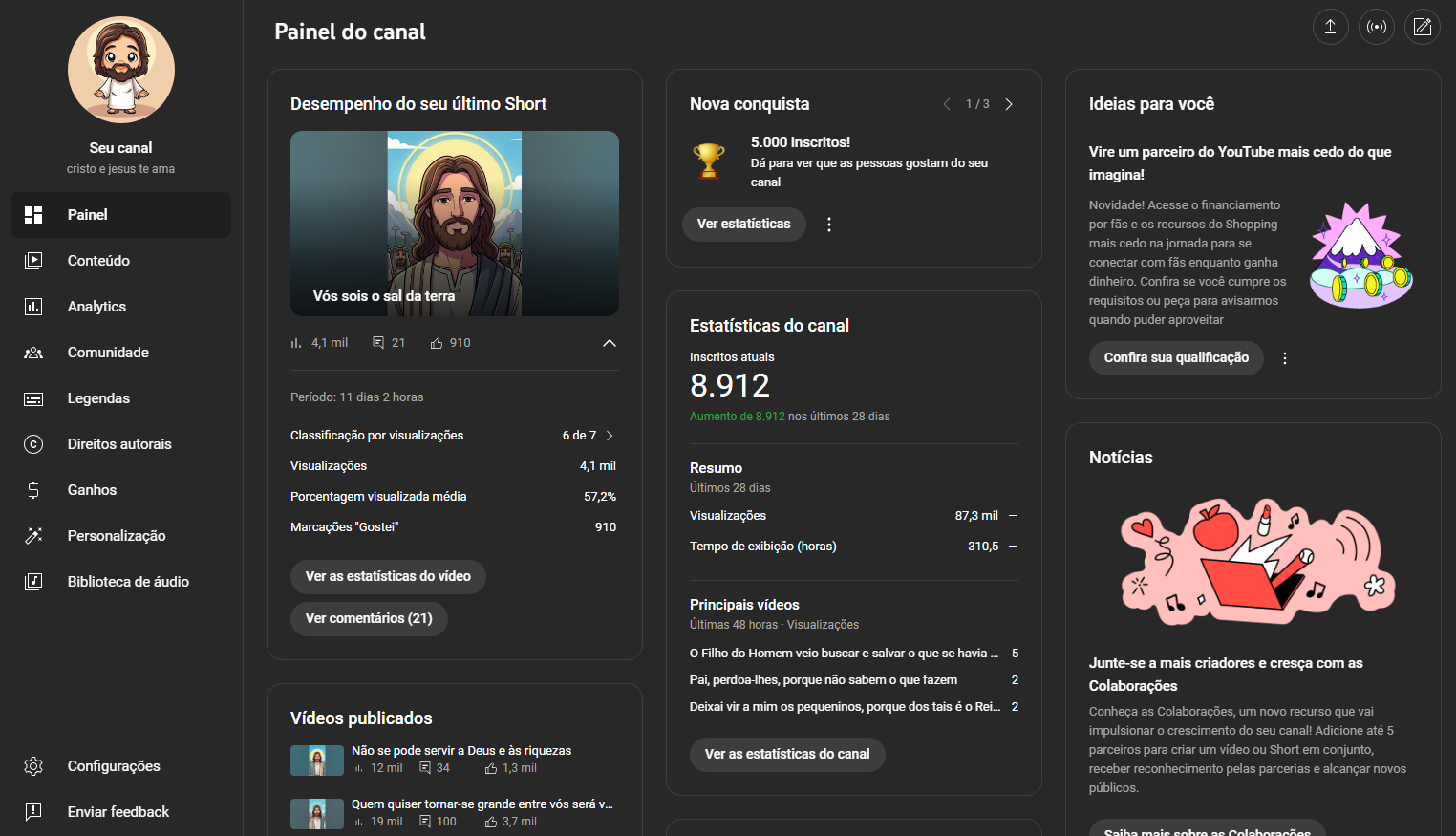The height and width of the screenshot is (836, 1456).
Task: Open video Quem quiser tornar-se grande
Action: click(482, 804)
